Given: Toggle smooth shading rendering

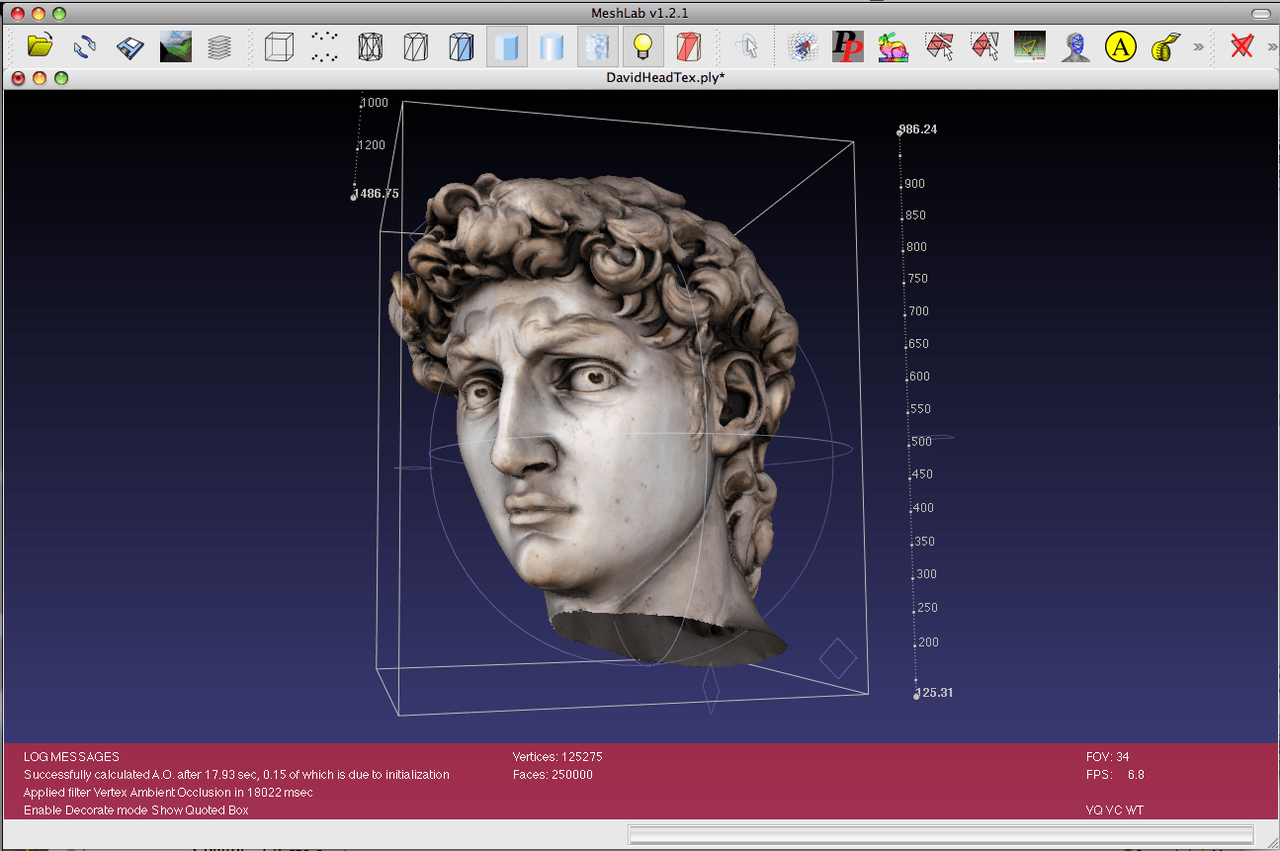Looking at the screenshot, I should [x=551, y=46].
